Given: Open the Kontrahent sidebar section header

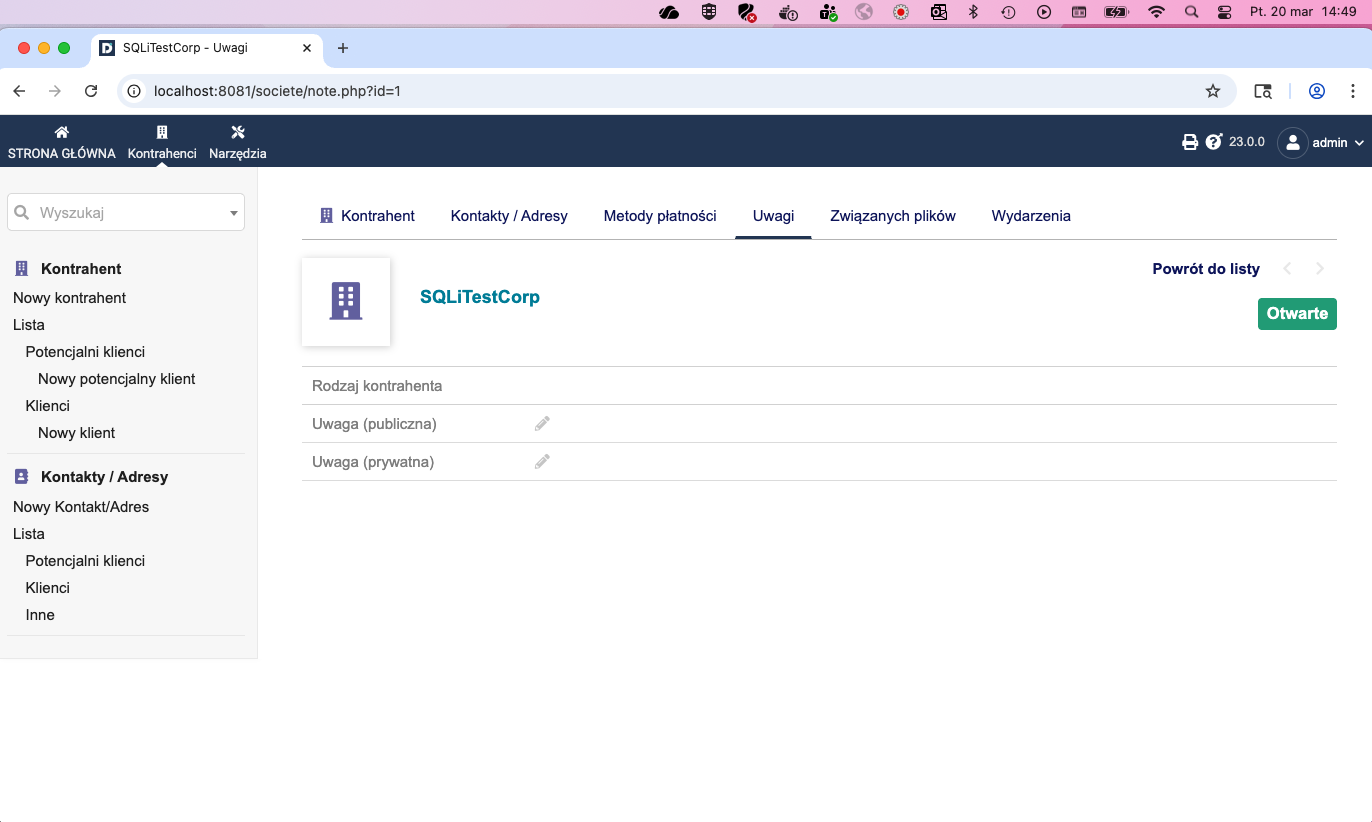Looking at the screenshot, I should pyautogui.click(x=81, y=269).
